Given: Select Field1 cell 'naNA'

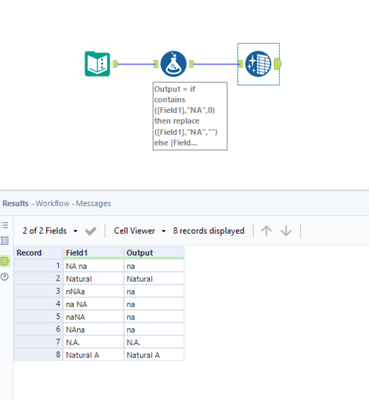Looking at the screenshot, I should [93, 317].
